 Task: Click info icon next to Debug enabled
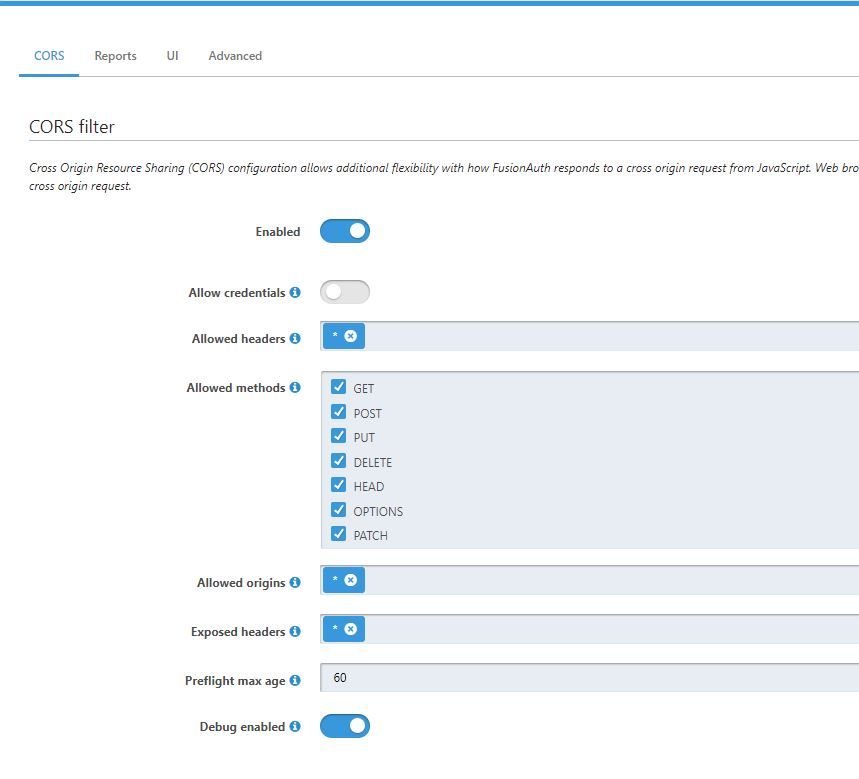click(x=295, y=727)
